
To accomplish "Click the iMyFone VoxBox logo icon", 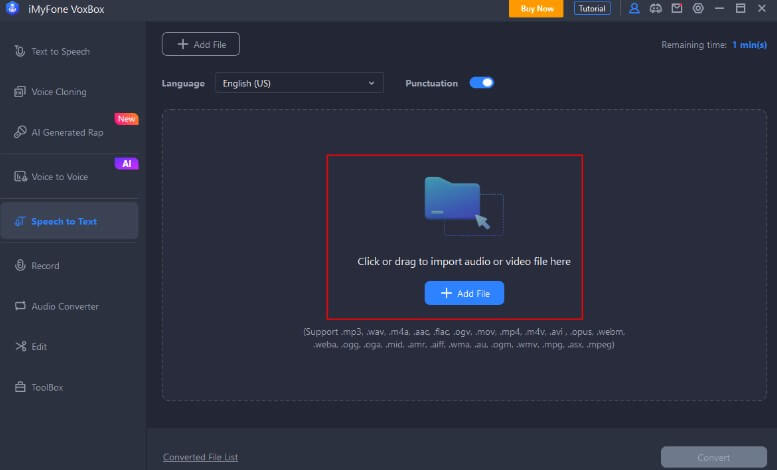I will click(12, 8).
